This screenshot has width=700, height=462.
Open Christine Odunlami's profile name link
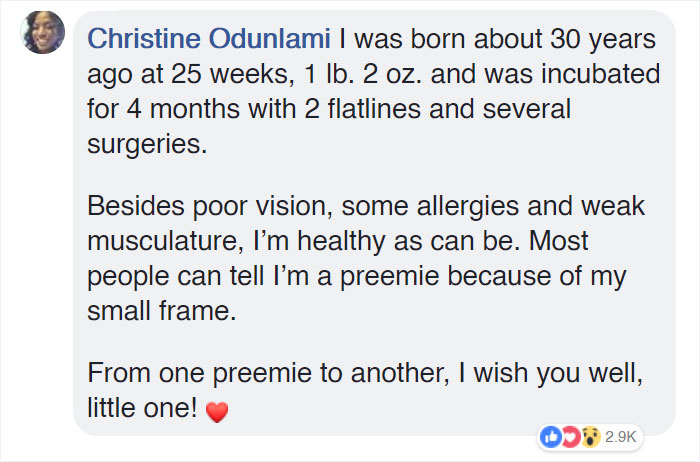click(210, 40)
